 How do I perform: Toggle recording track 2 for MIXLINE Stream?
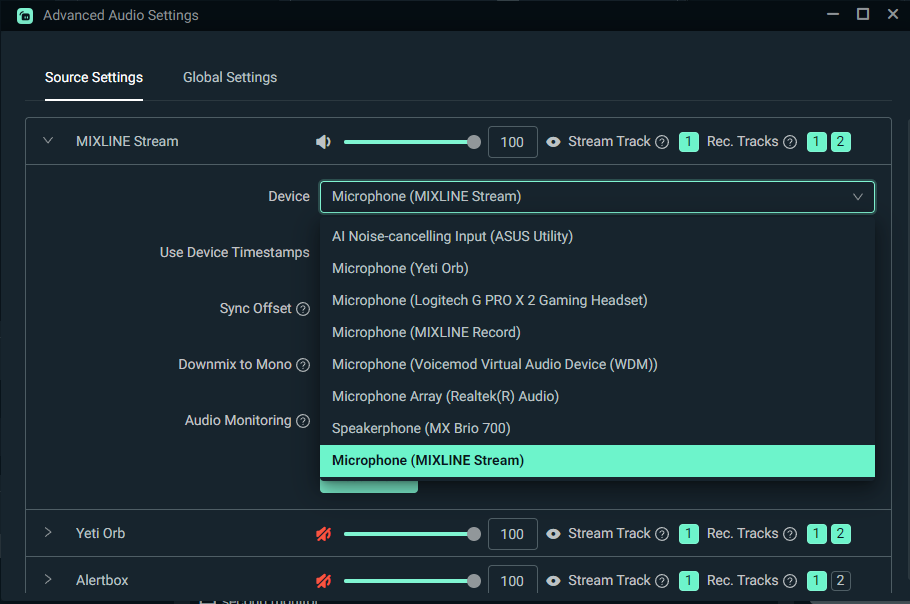click(840, 142)
